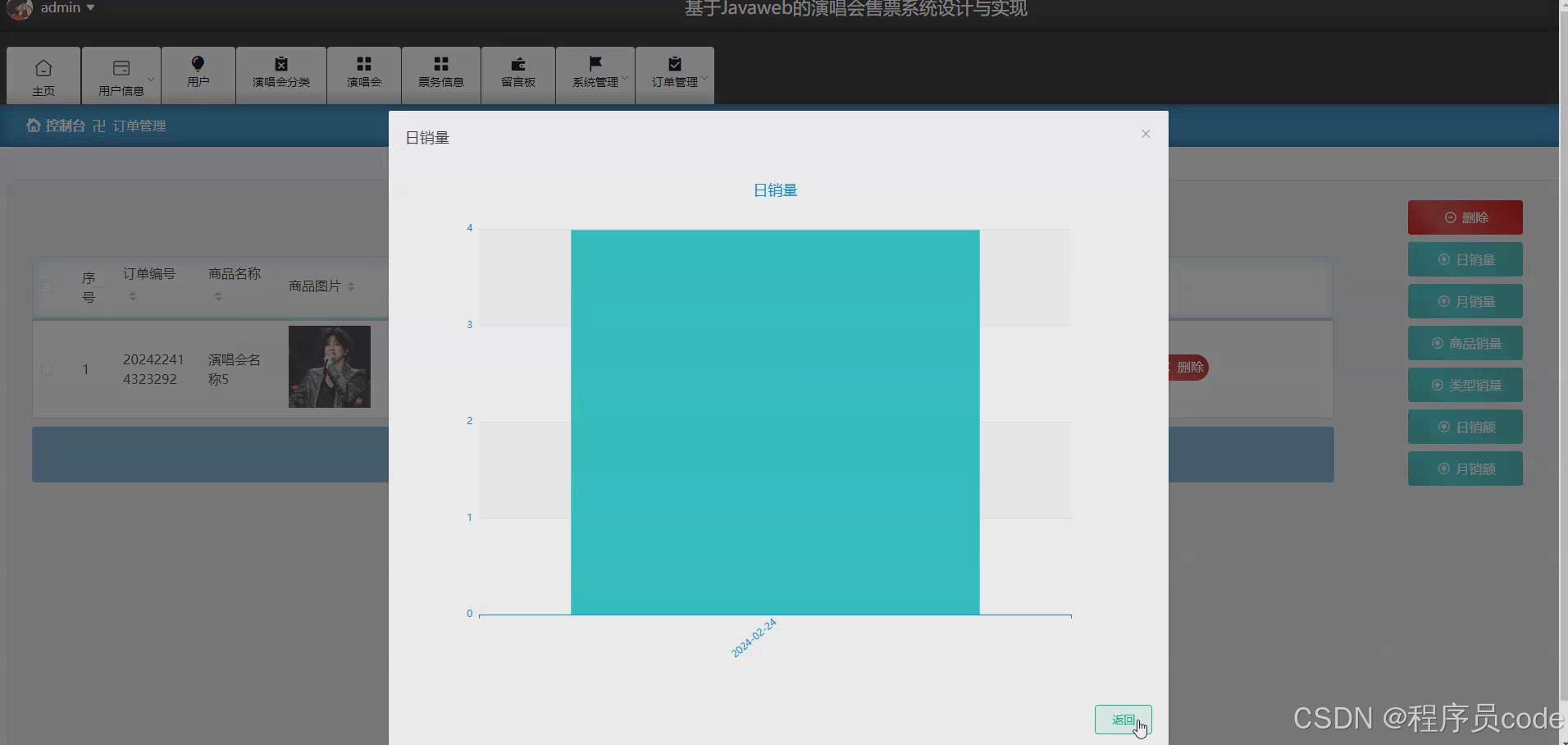Click the 序号 column header
This screenshot has height=745, width=1568.
89,287
